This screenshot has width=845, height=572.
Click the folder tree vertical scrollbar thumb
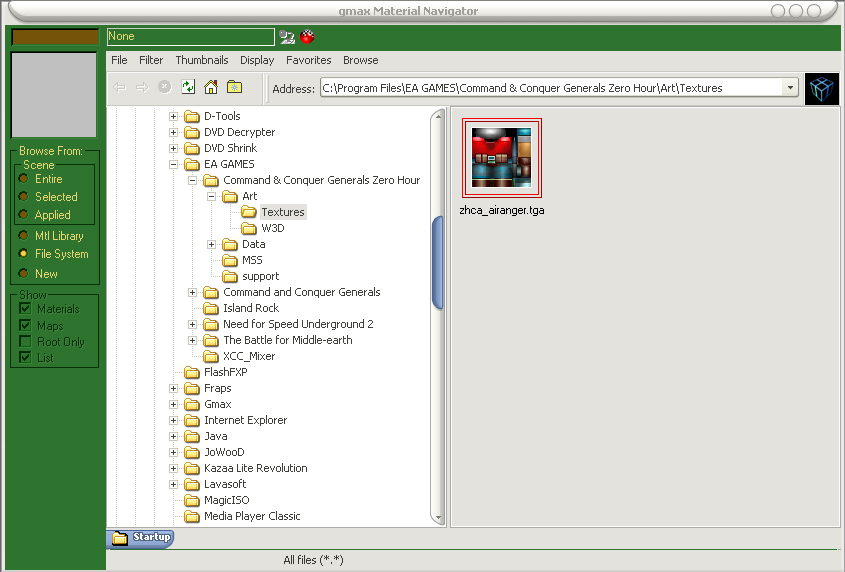(438, 263)
